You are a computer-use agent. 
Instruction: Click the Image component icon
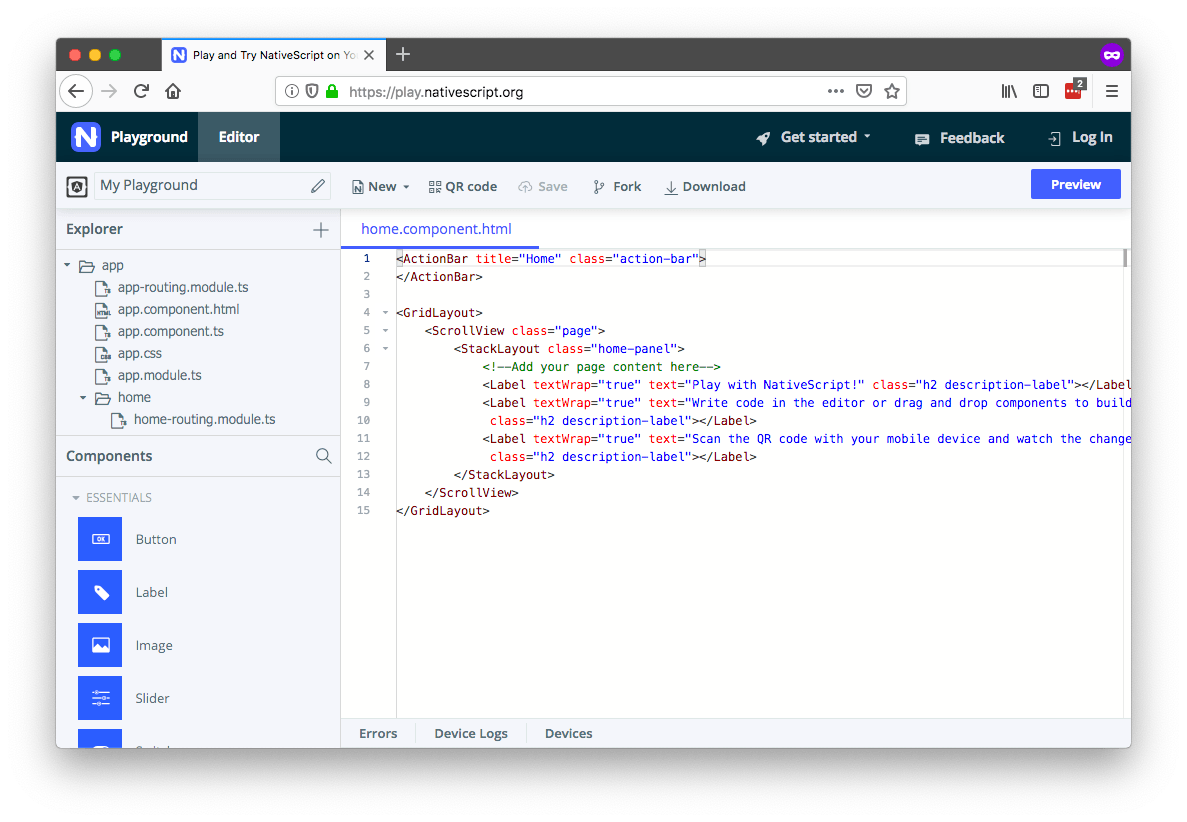click(100, 645)
